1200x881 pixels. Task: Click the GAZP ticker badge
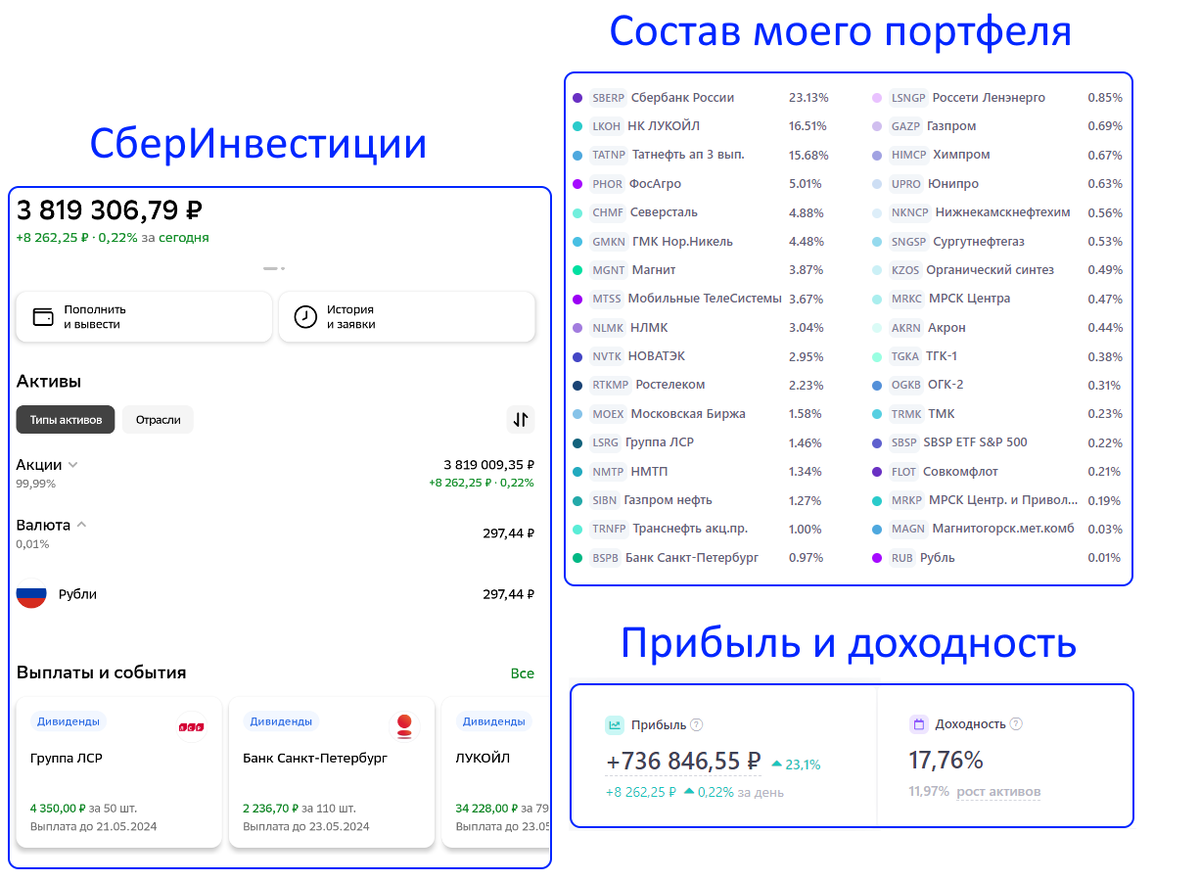(906, 127)
